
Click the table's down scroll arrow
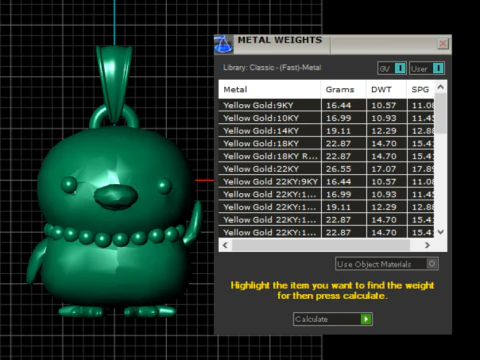tap(441, 232)
